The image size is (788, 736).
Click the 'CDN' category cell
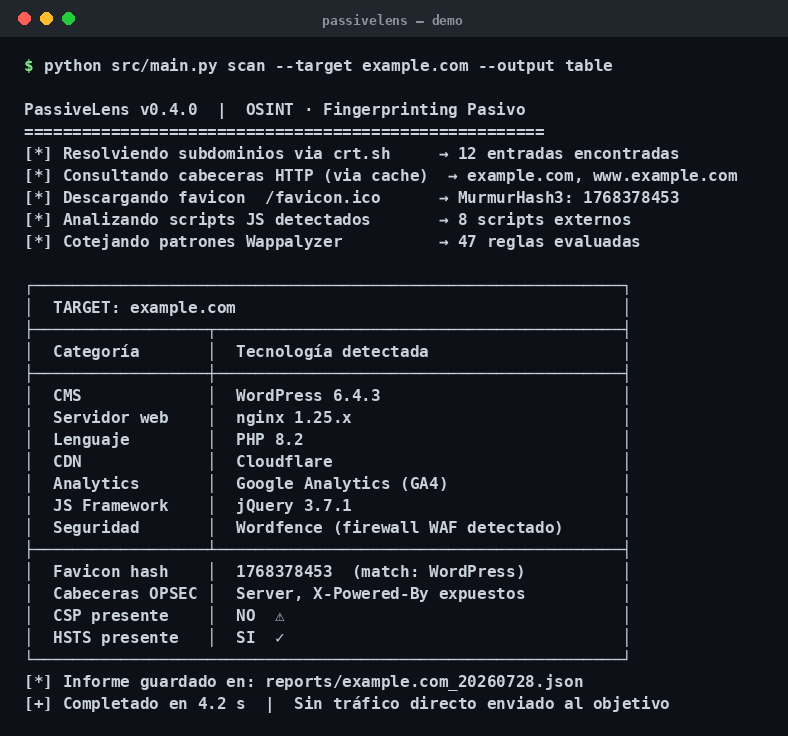(x=67, y=461)
